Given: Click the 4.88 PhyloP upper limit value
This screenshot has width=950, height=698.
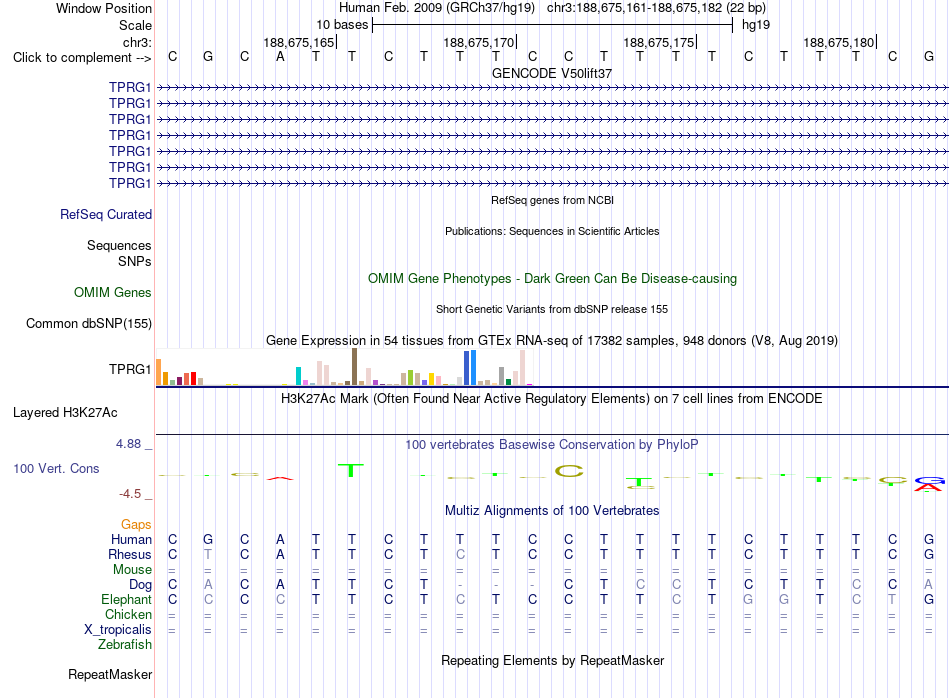Looking at the screenshot, I should click(x=128, y=444).
